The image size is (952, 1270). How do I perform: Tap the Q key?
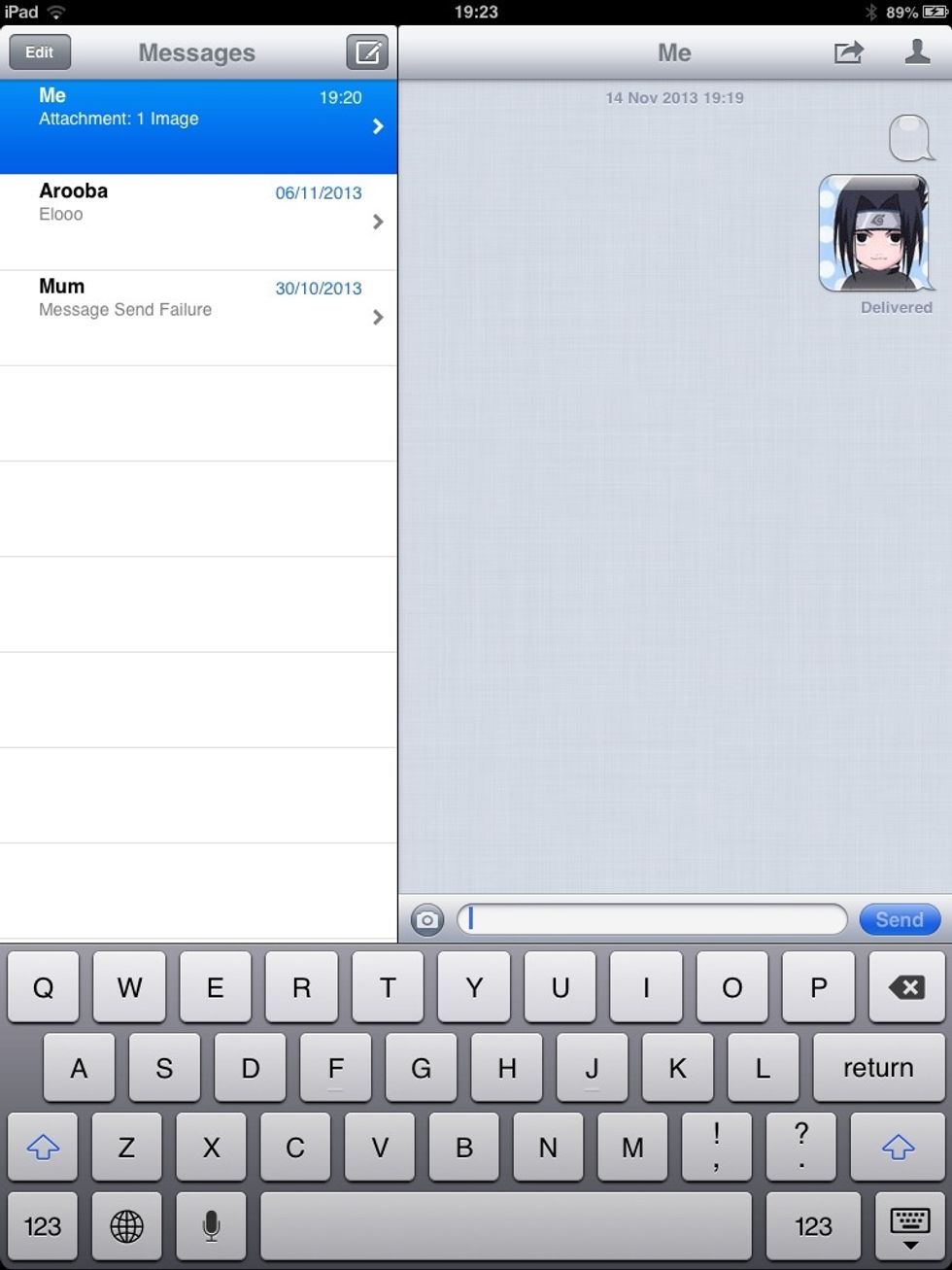point(43,987)
